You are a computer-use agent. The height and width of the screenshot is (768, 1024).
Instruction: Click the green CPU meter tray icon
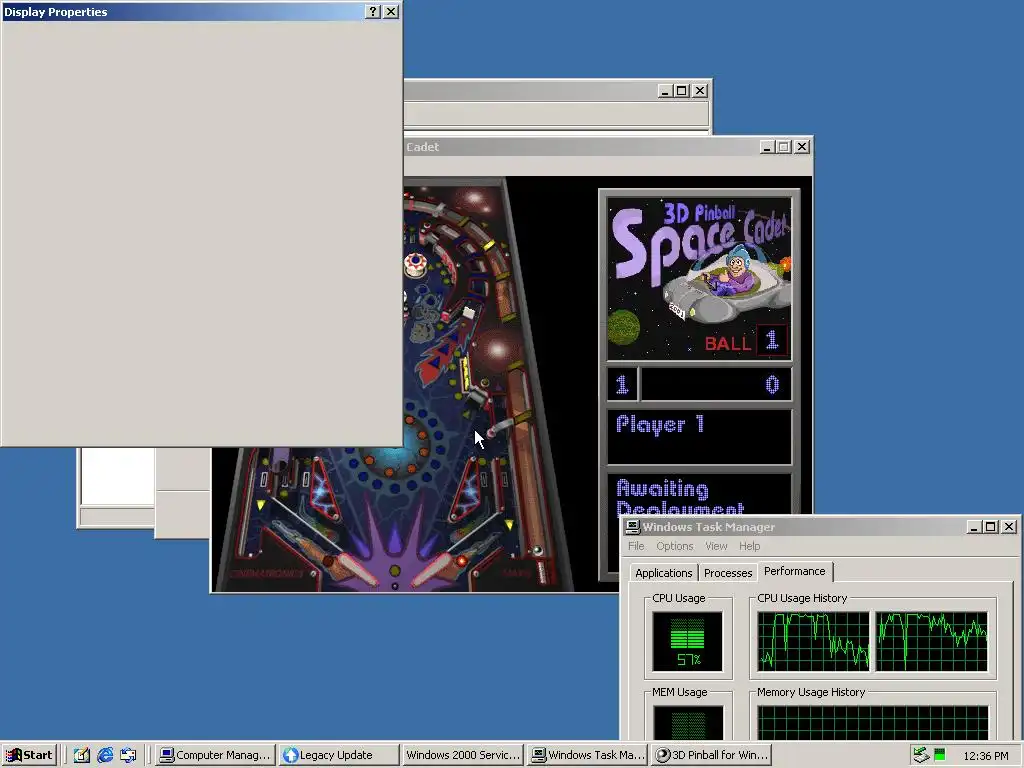940,755
